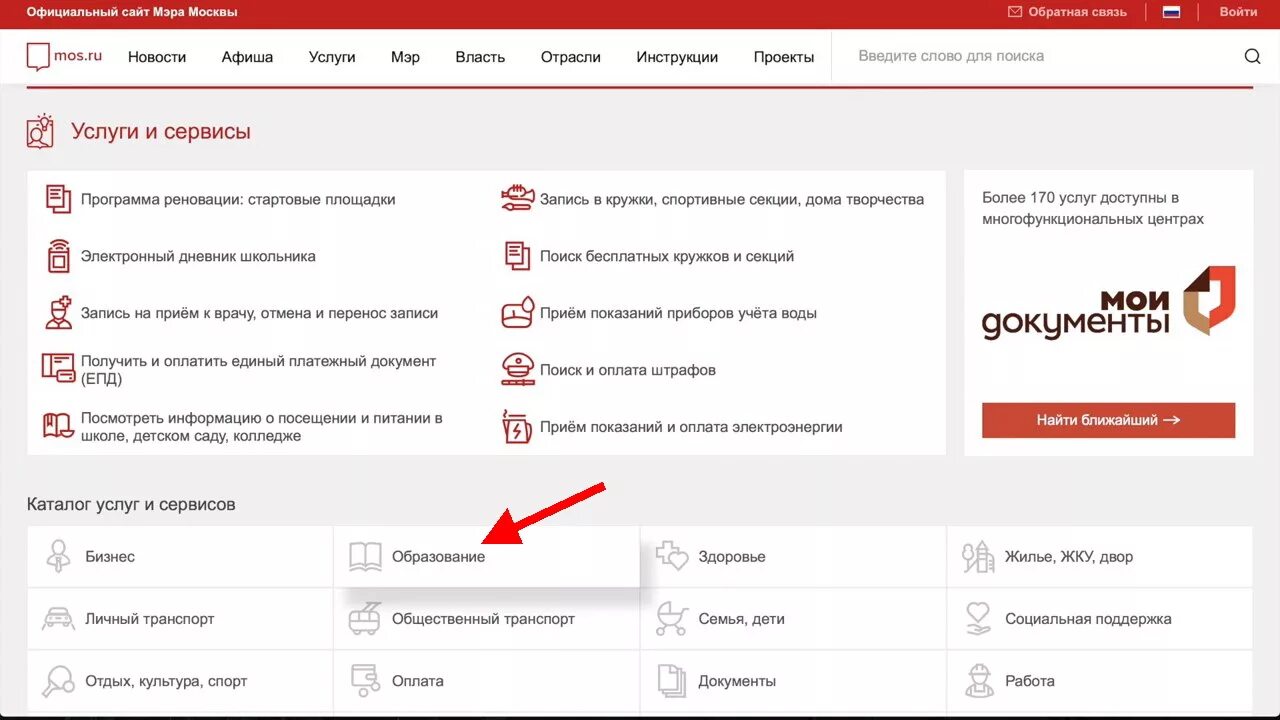Click the Найти ближайший button
The image size is (1280, 720).
click(x=1108, y=420)
